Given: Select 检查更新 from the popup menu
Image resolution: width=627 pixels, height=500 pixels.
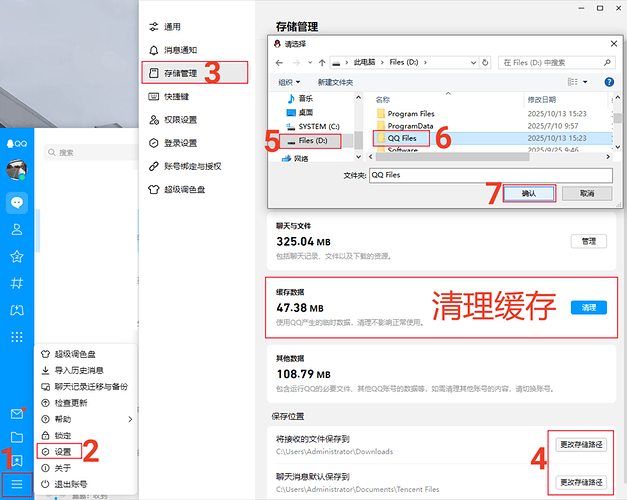Looking at the screenshot, I should pyautogui.click(x=86, y=403).
